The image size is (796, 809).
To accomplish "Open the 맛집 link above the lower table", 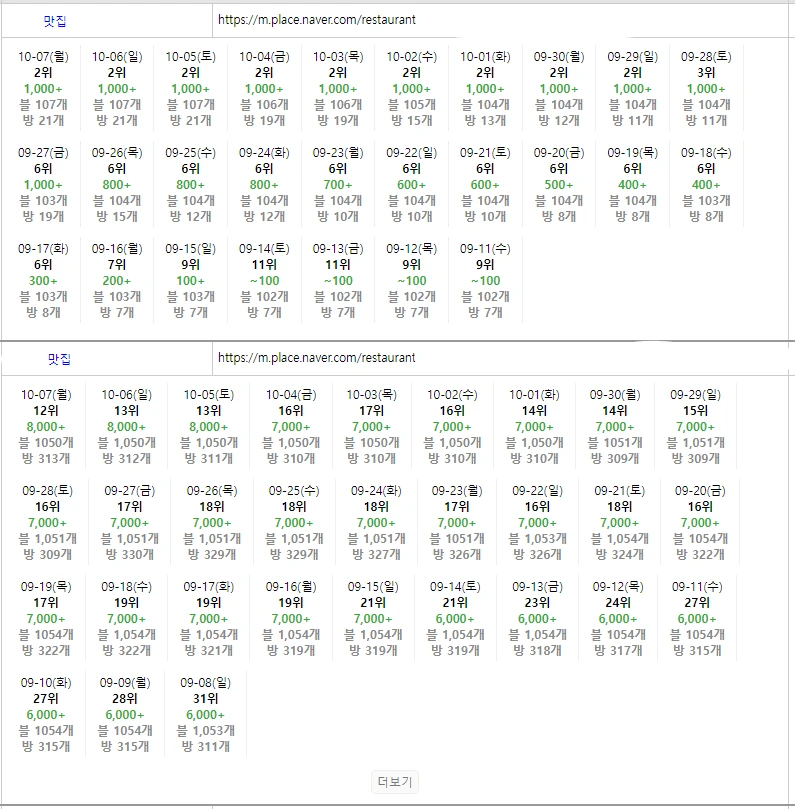I will pos(59,358).
